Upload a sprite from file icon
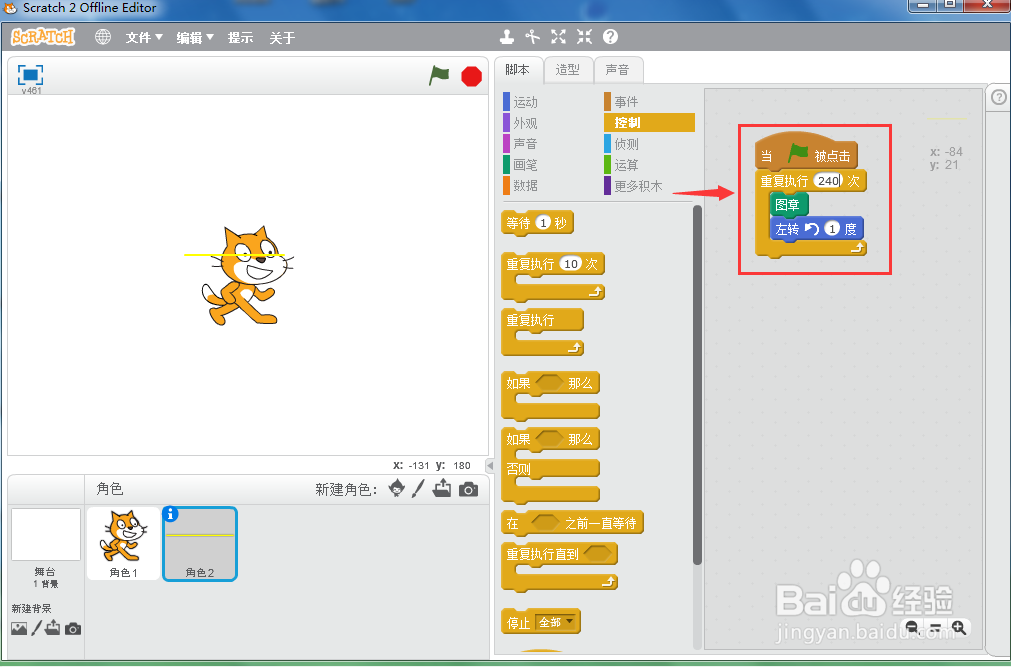Image resolution: width=1011 pixels, height=667 pixels. (x=441, y=489)
